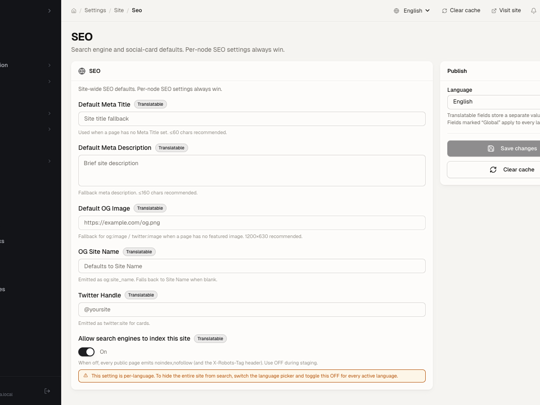
Task: Click the "On" label next to the toggle
Action: (103, 352)
